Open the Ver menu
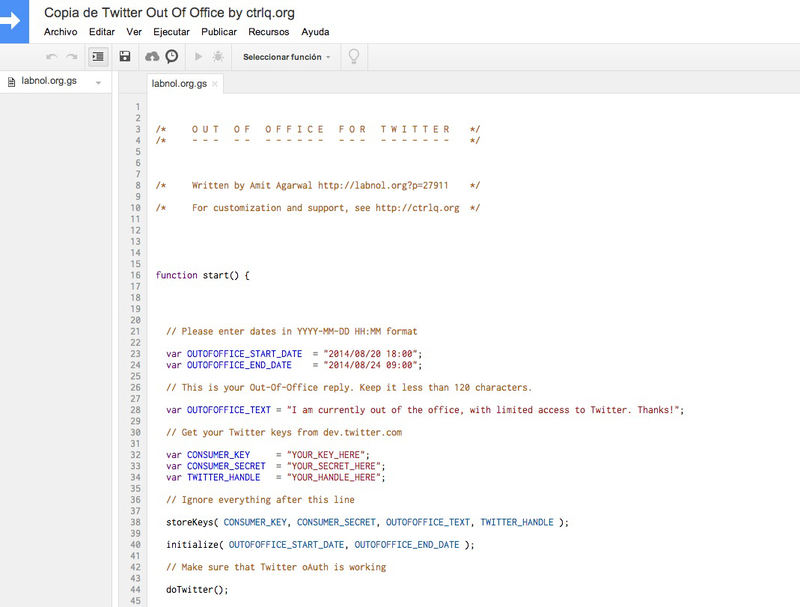This screenshot has height=607, width=800. point(134,32)
